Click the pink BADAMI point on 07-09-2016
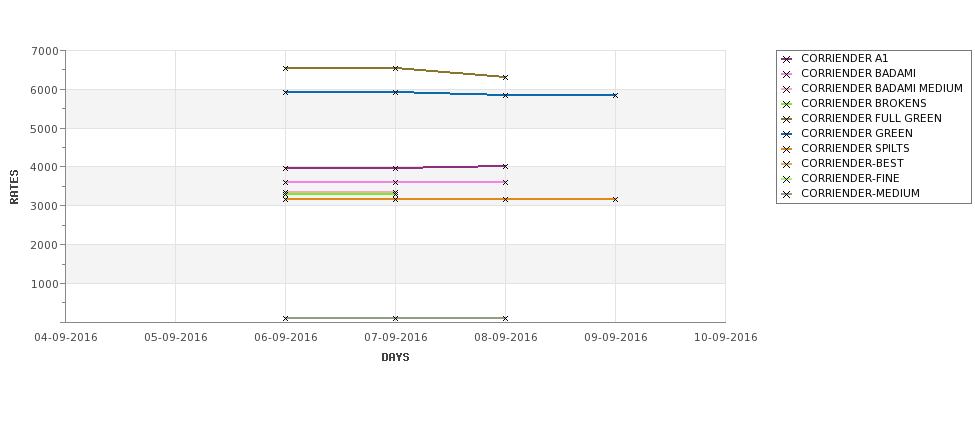Viewport: 975px width, 429px height. (x=395, y=182)
